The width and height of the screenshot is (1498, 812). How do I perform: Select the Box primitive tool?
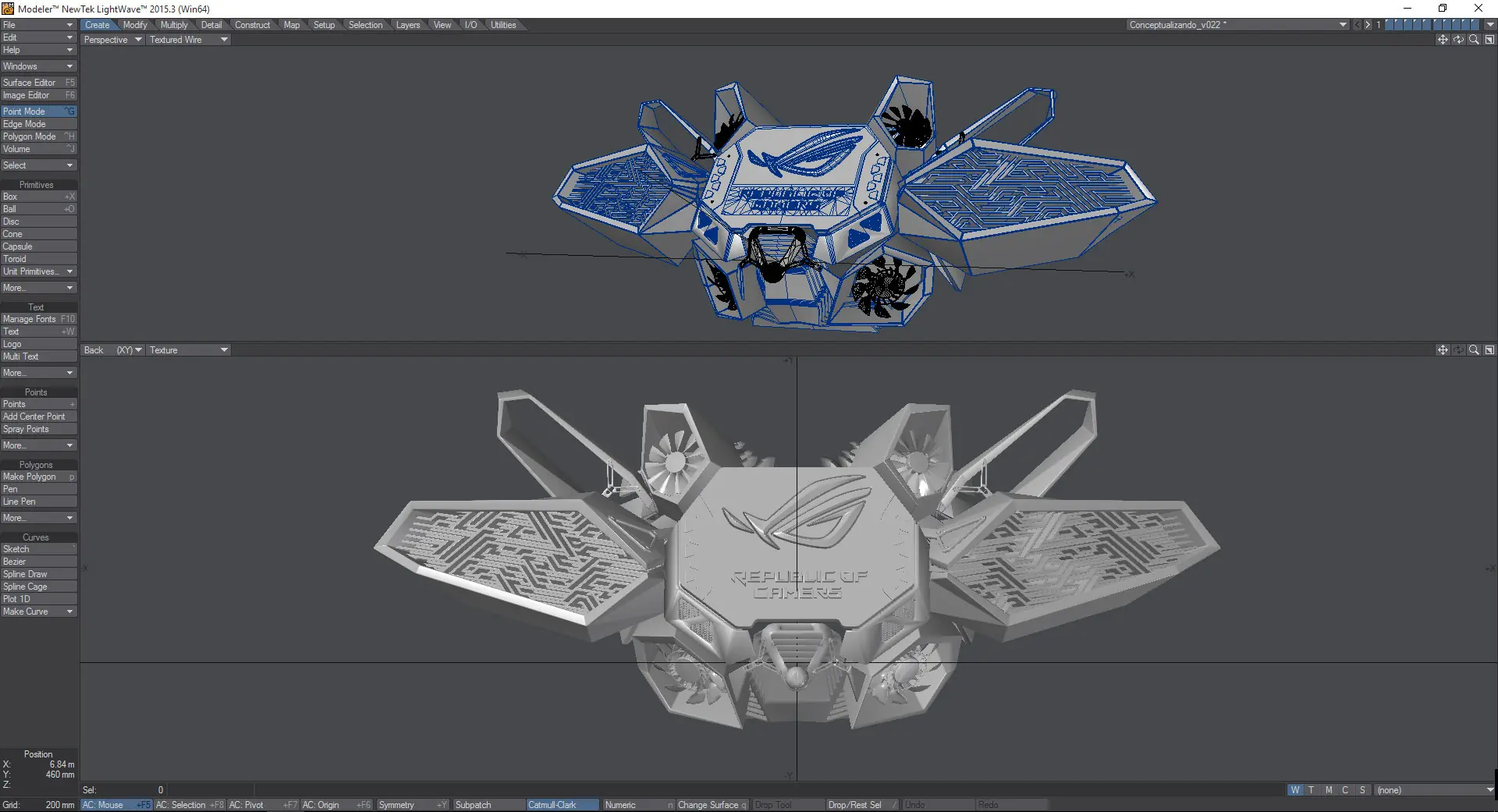tap(38, 197)
